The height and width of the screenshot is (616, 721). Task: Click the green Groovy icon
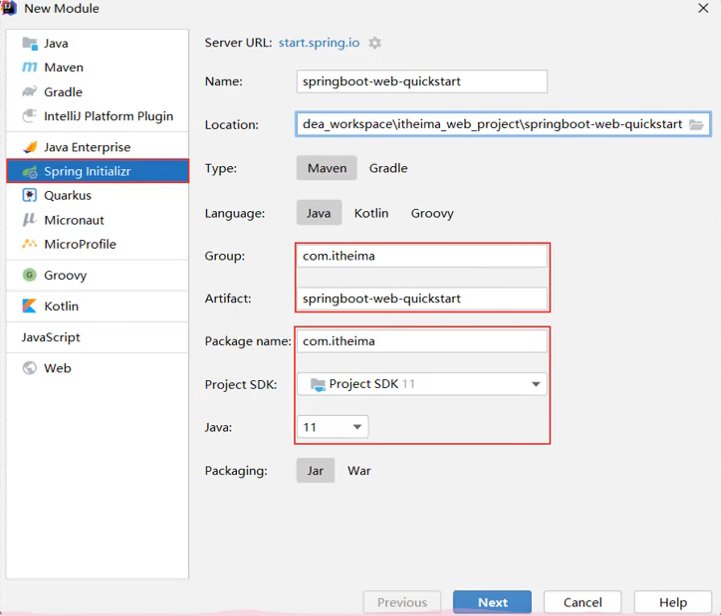30,275
